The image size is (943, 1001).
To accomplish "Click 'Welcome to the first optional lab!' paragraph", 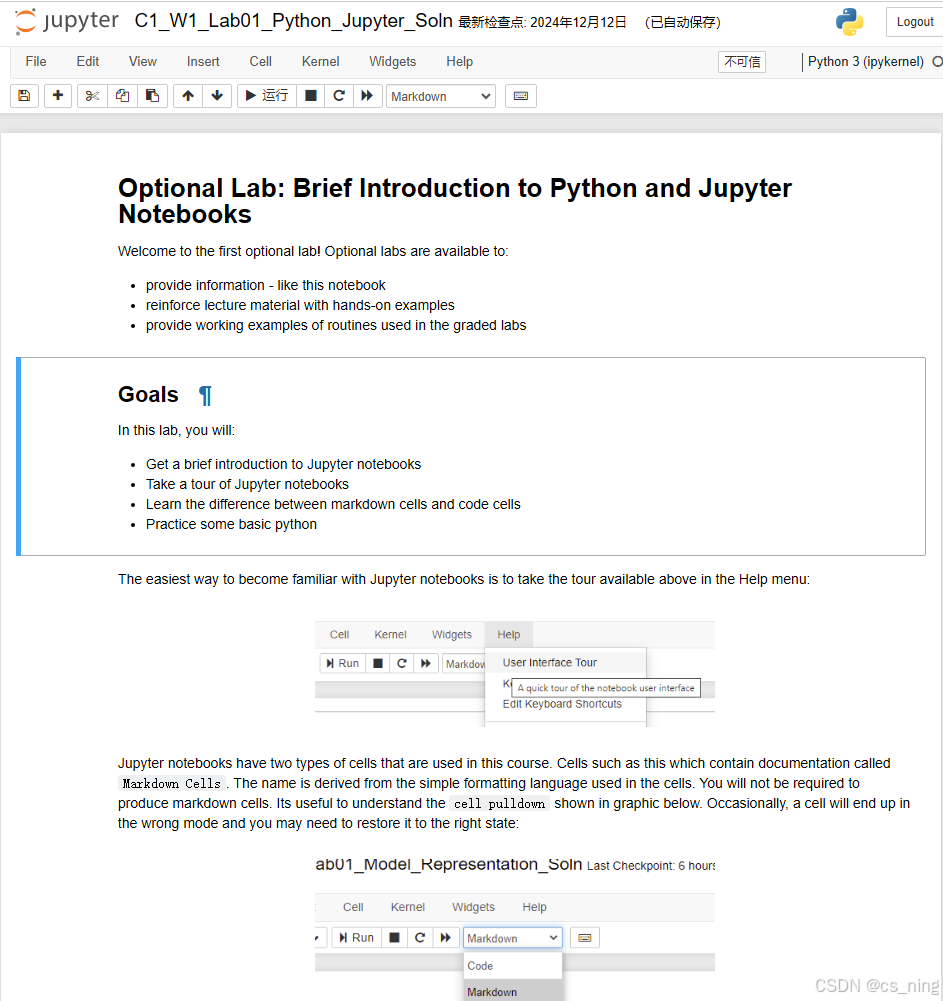I will [x=313, y=252].
